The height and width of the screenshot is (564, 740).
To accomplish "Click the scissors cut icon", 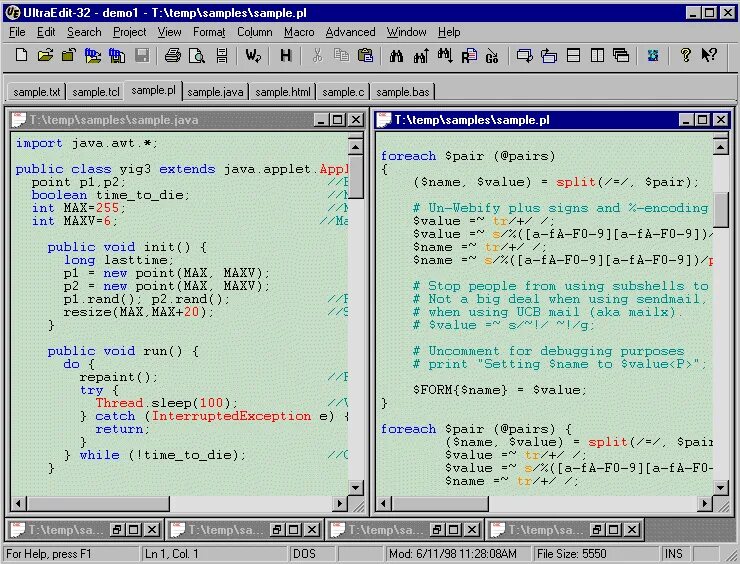I will click(x=317, y=55).
